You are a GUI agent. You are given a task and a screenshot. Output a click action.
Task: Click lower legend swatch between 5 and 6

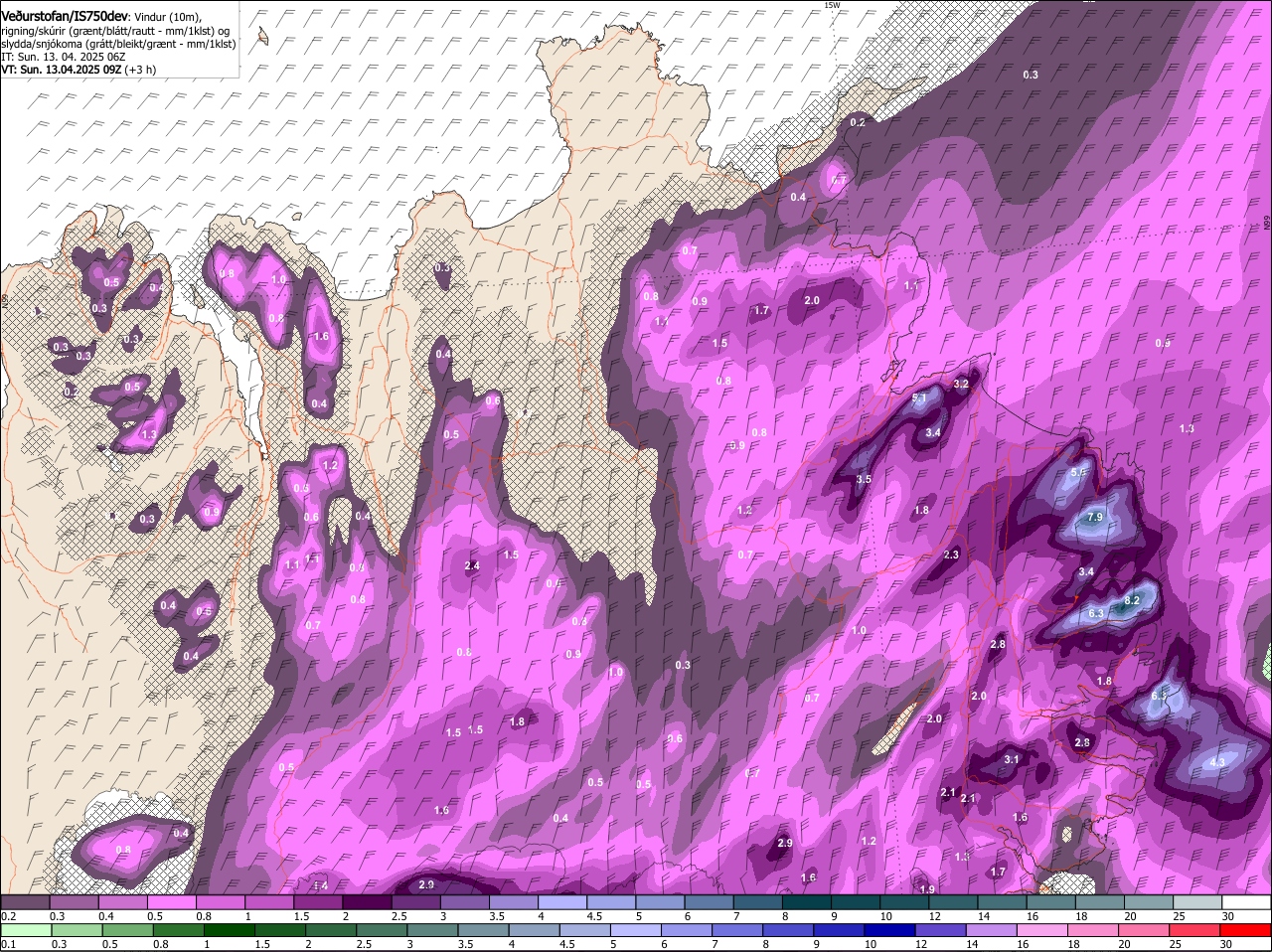point(636,930)
